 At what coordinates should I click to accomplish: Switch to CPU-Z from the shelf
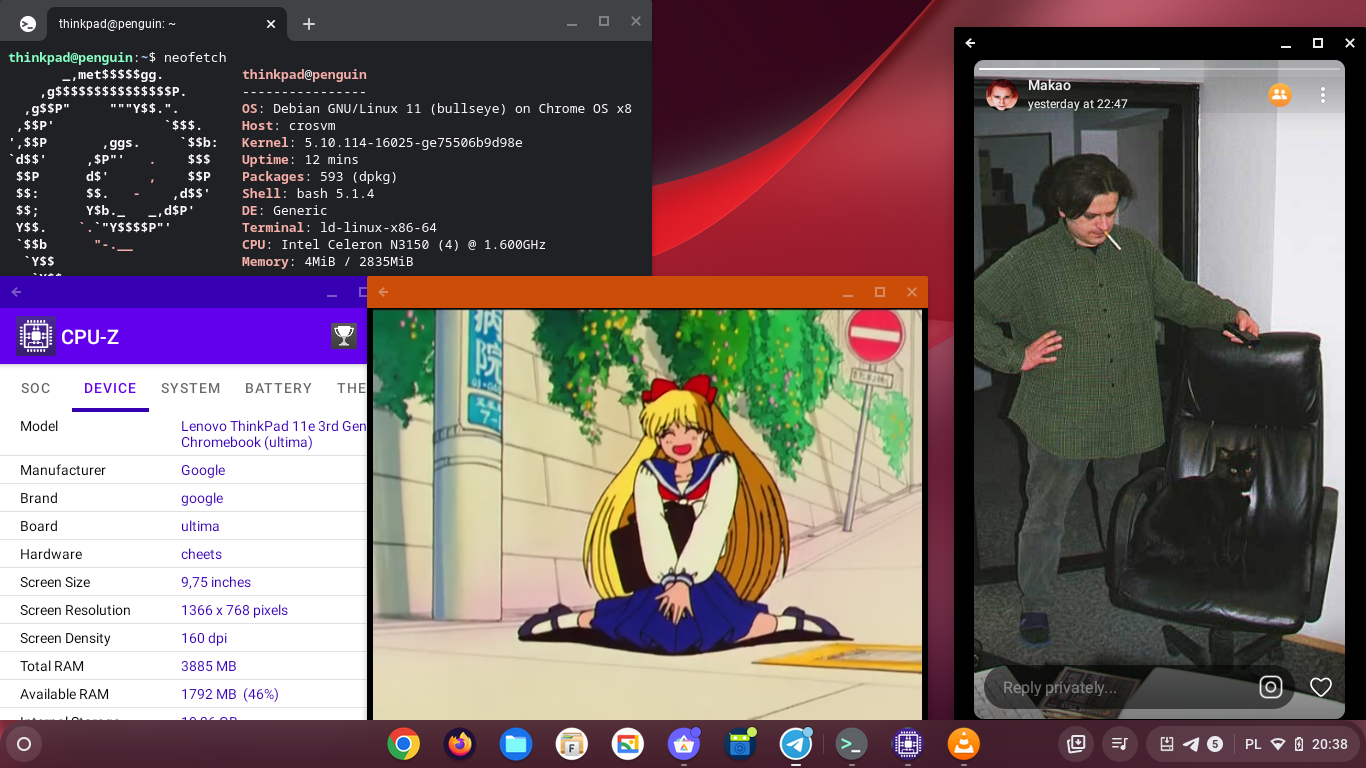pyautogui.click(x=907, y=744)
